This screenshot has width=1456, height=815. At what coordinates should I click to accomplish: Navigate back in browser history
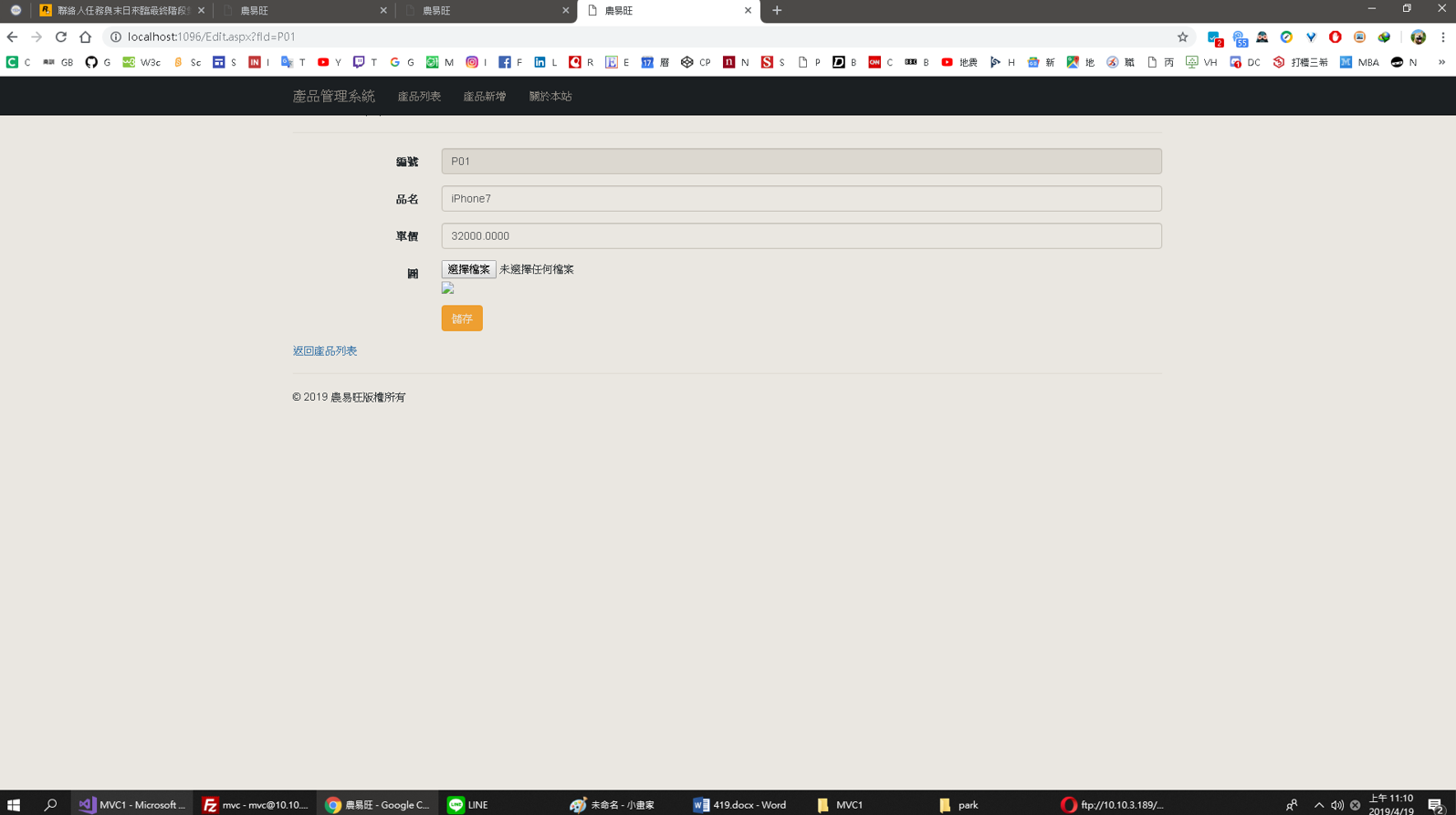click(12, 37)
